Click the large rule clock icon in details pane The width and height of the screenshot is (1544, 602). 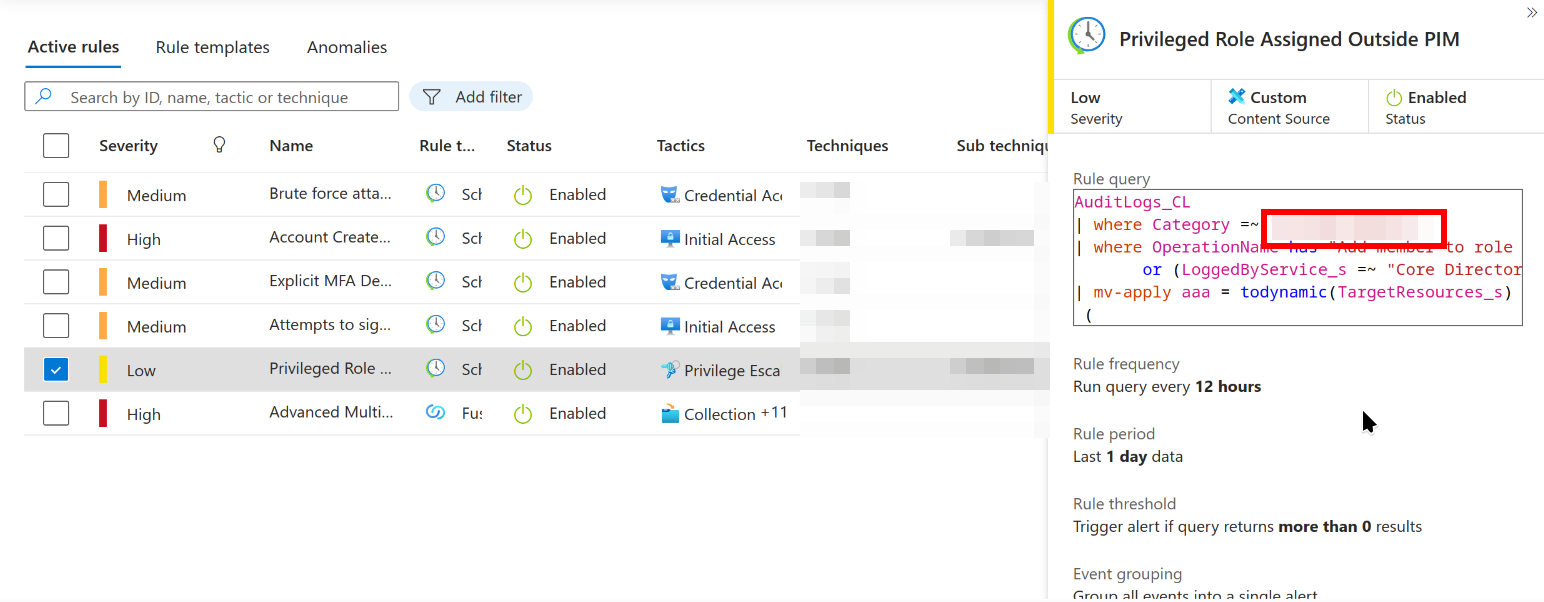click(1087, 36)
